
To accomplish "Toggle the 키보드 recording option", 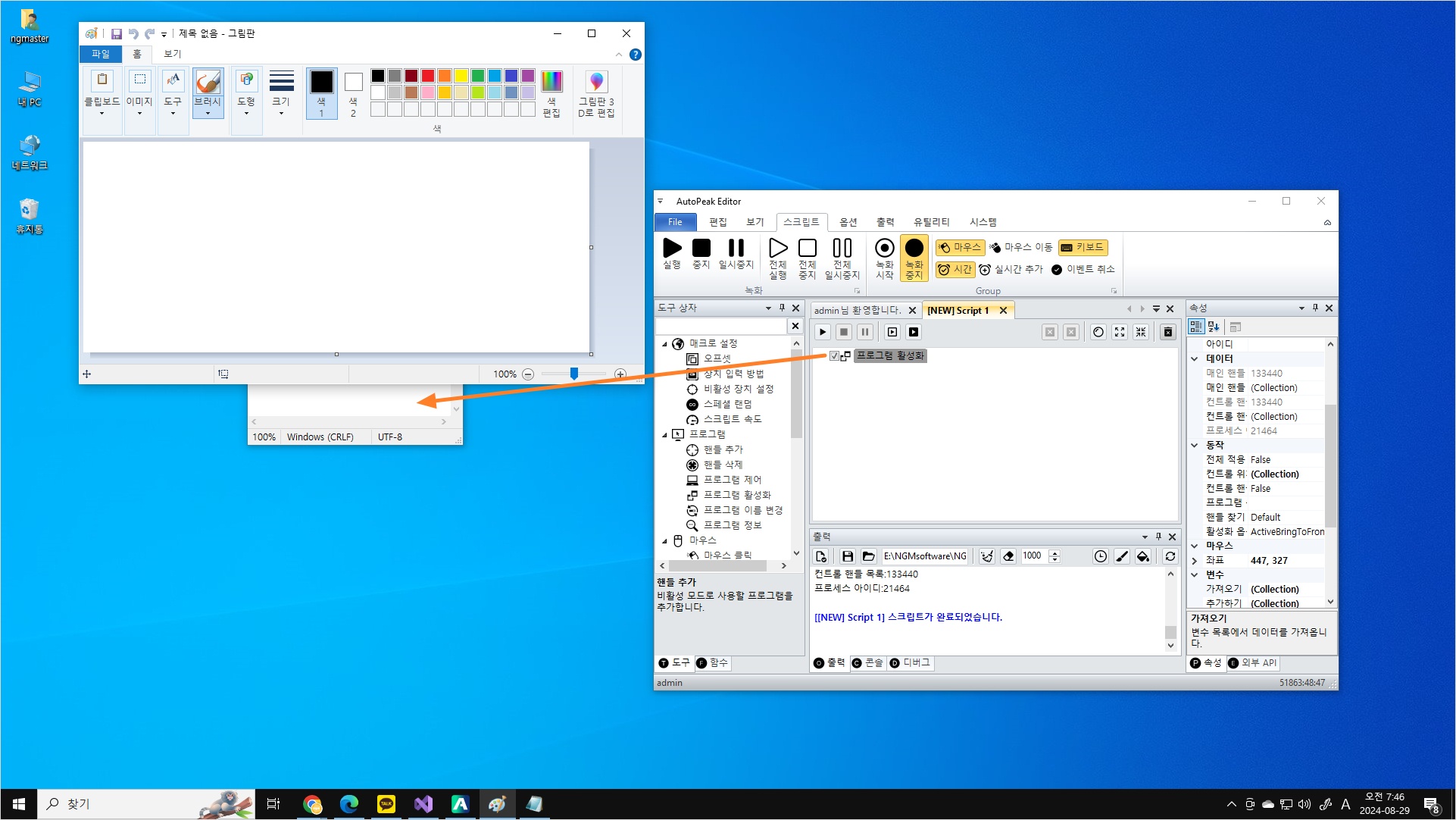I will point(1083,247).
